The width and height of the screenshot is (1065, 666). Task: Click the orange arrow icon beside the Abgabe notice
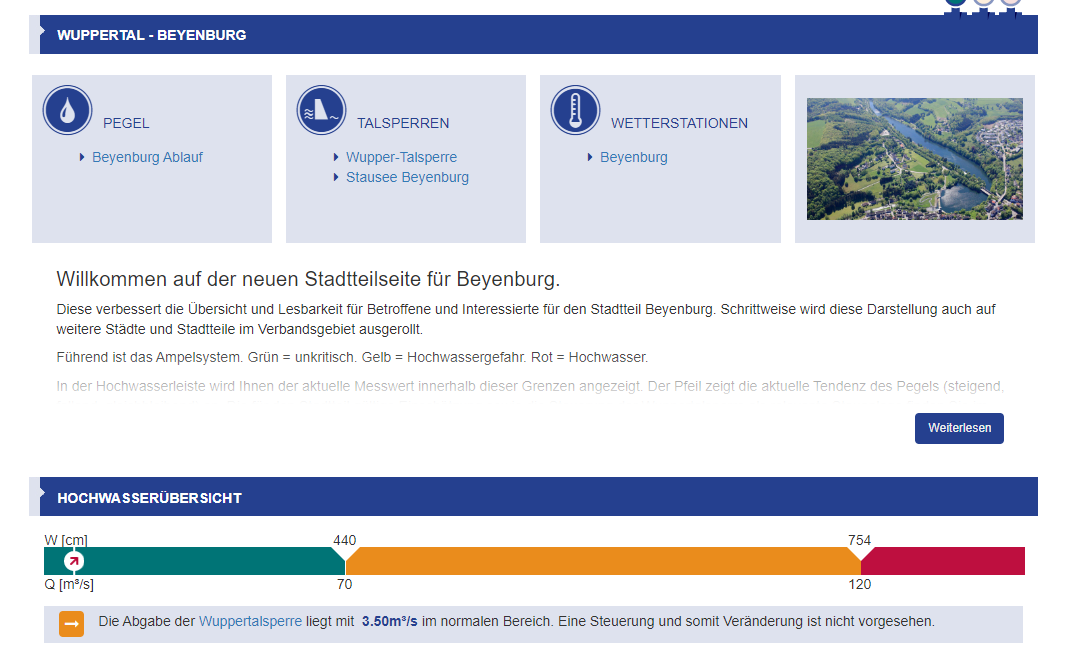71,623
